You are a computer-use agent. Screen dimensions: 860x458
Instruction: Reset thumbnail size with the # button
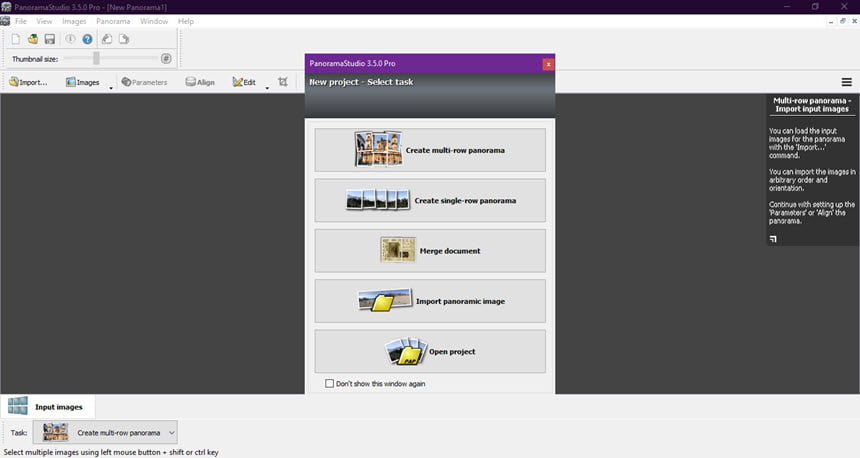[166, 58]
